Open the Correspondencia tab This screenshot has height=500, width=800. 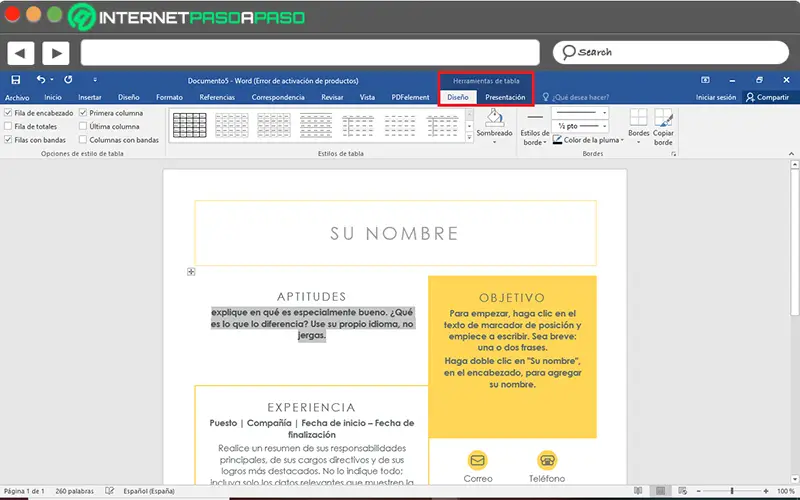coord(278,97)
